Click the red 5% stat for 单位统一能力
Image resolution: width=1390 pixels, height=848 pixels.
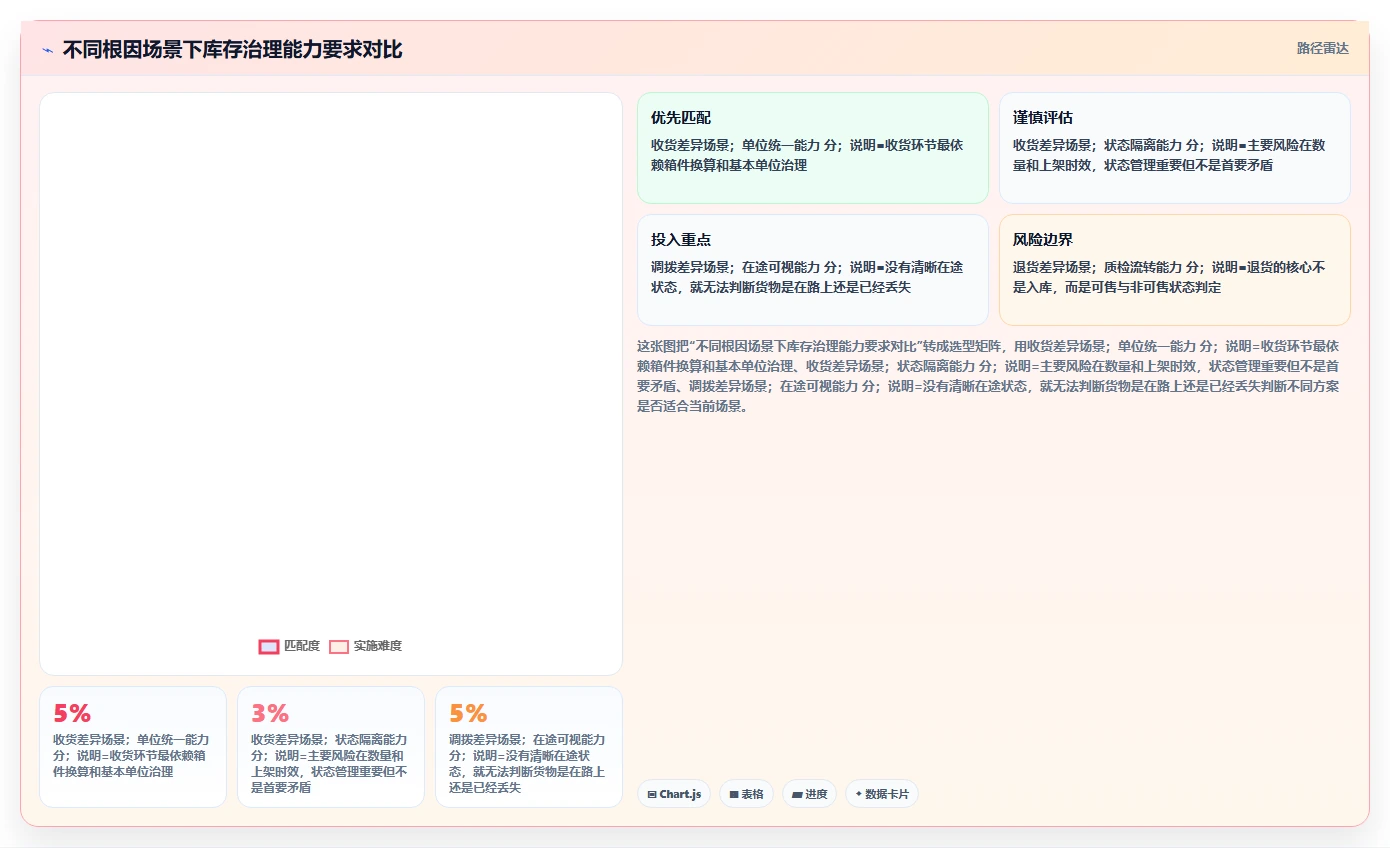click(72, 713)
